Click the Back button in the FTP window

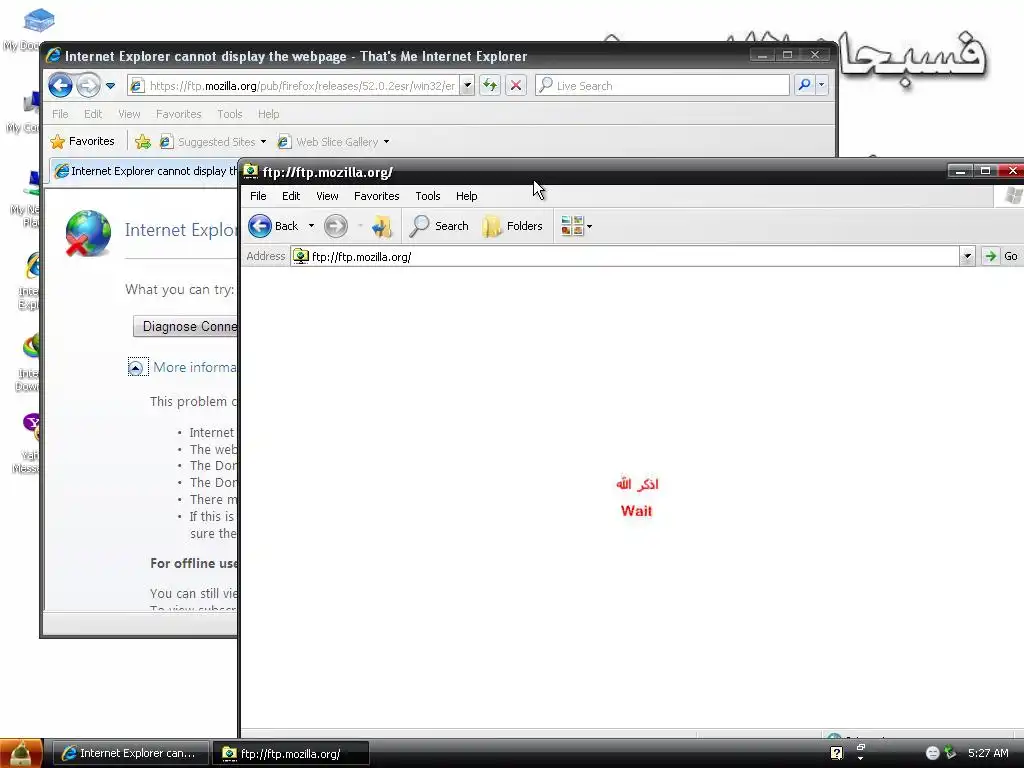(274, 226)
